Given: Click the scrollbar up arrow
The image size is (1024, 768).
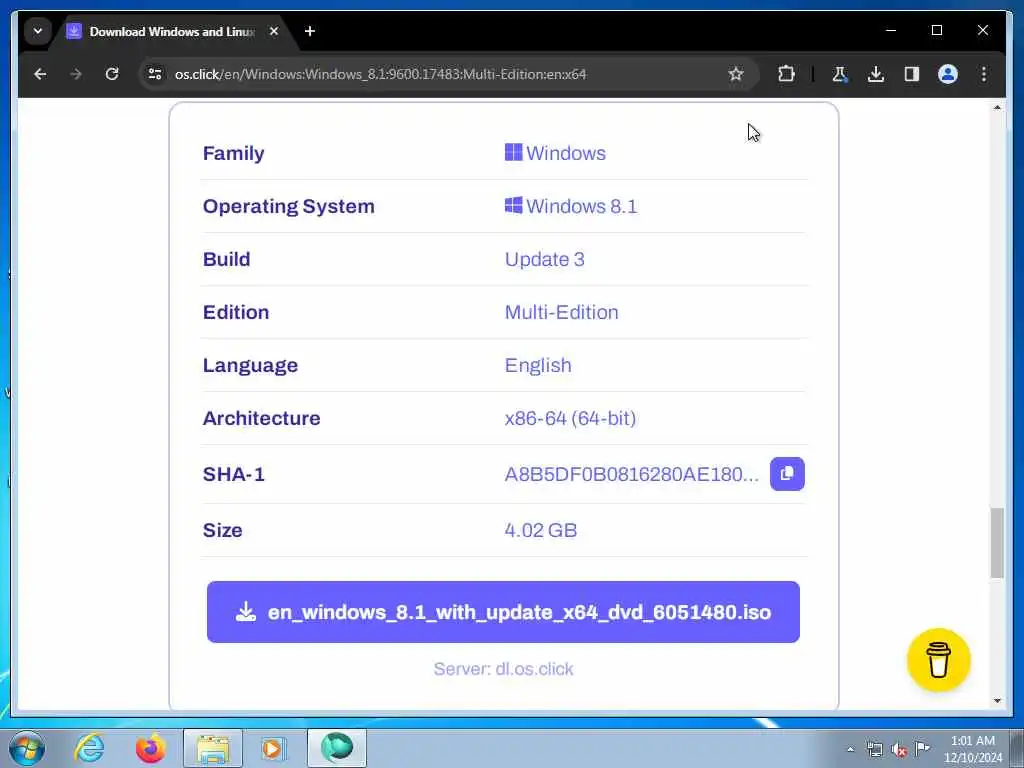Looking at the screenshot, I should pos(997,107).
